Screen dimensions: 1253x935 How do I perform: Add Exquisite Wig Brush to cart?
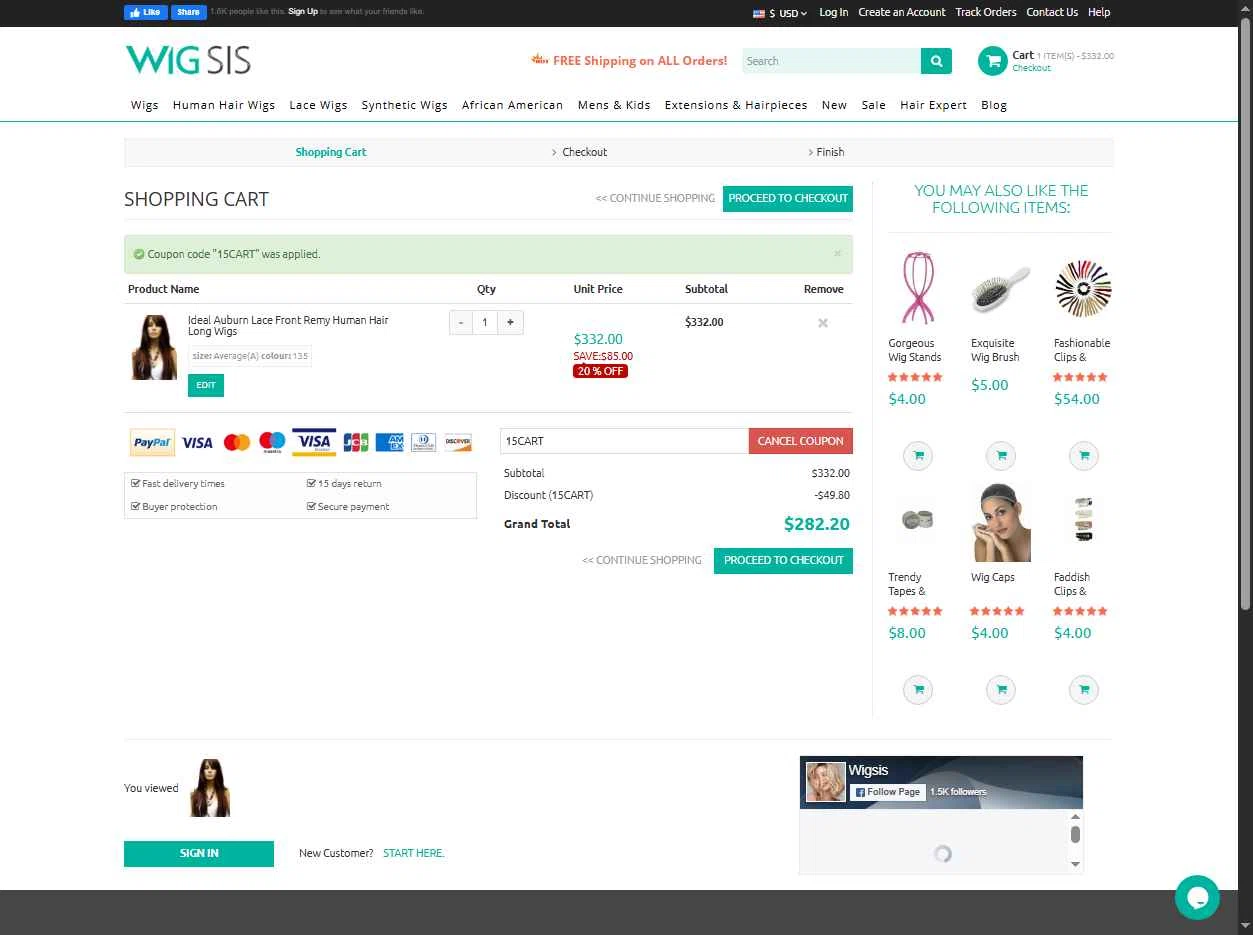[1000, 456]
